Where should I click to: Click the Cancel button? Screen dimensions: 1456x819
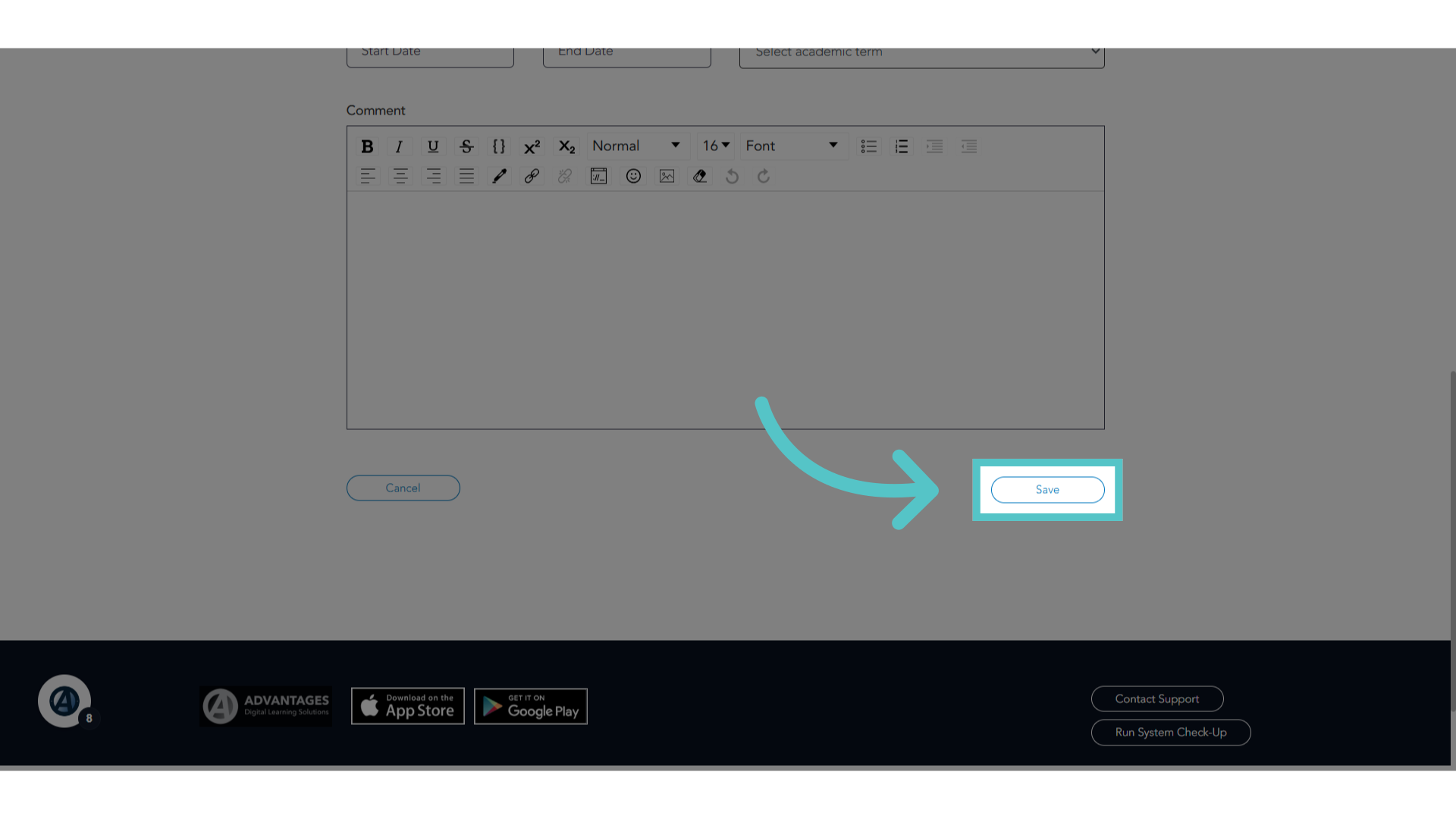click(x=403, y=488)
